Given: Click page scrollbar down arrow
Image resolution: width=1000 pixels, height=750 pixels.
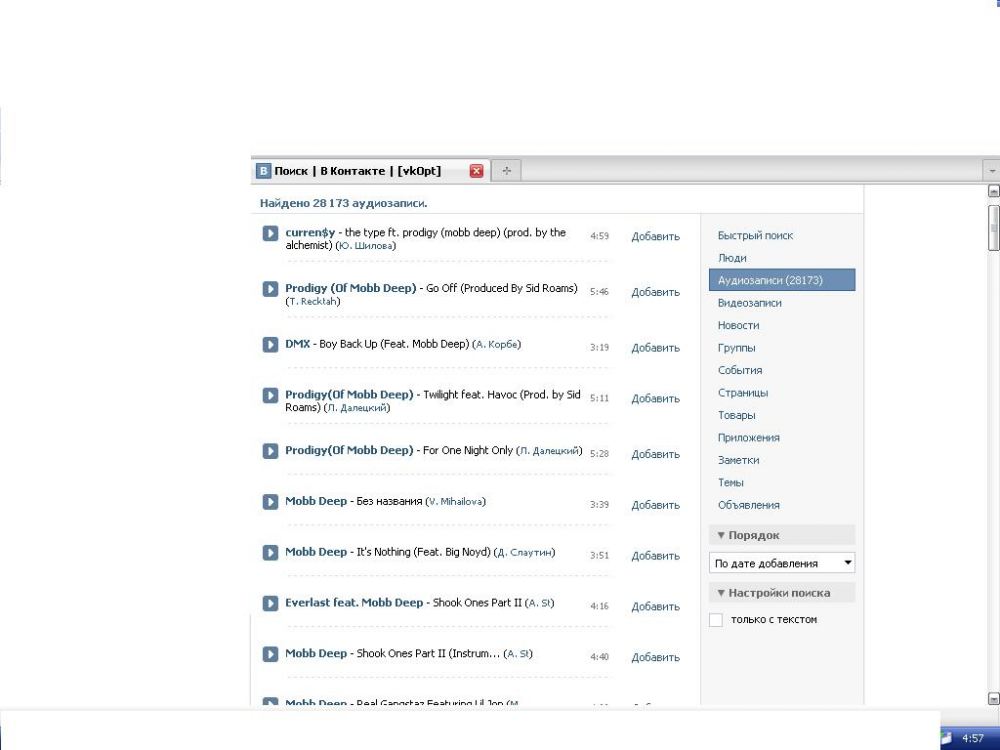Looking at the screenshot, I should coord(993,698).
